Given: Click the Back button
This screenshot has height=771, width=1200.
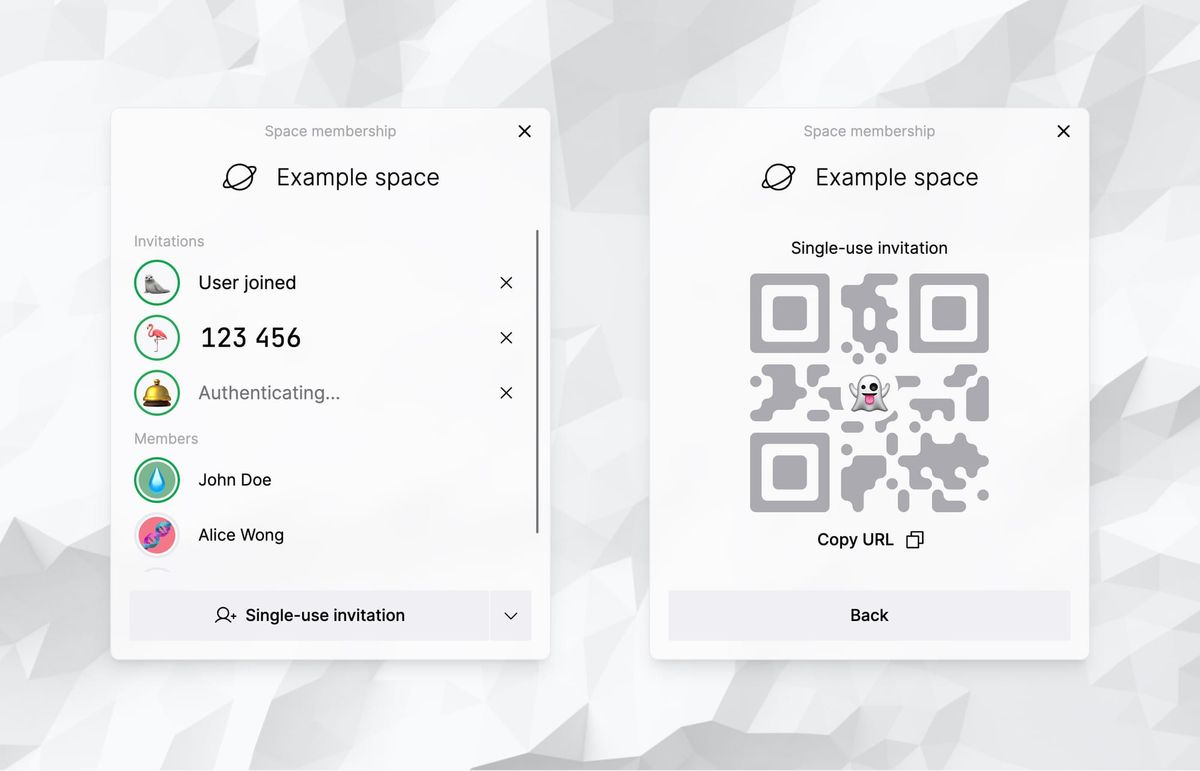Looking at the screenshot, I should (x=869, y=615).
